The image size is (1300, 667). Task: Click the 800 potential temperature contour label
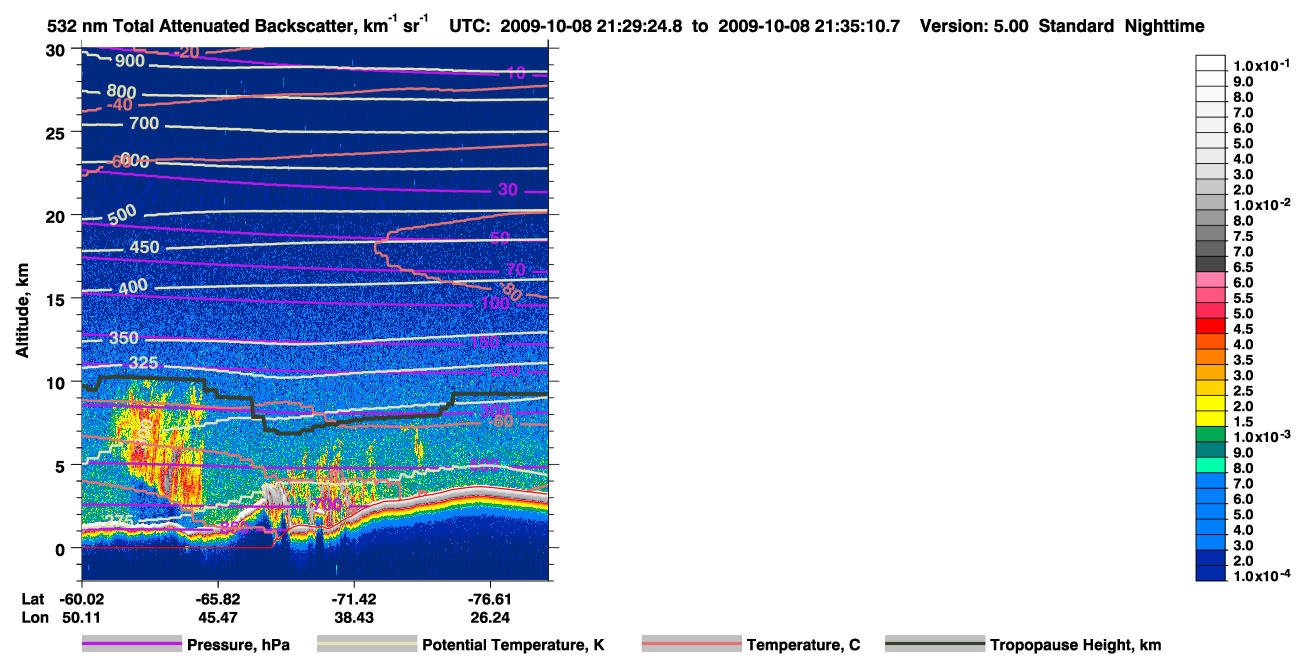(121, 92)
